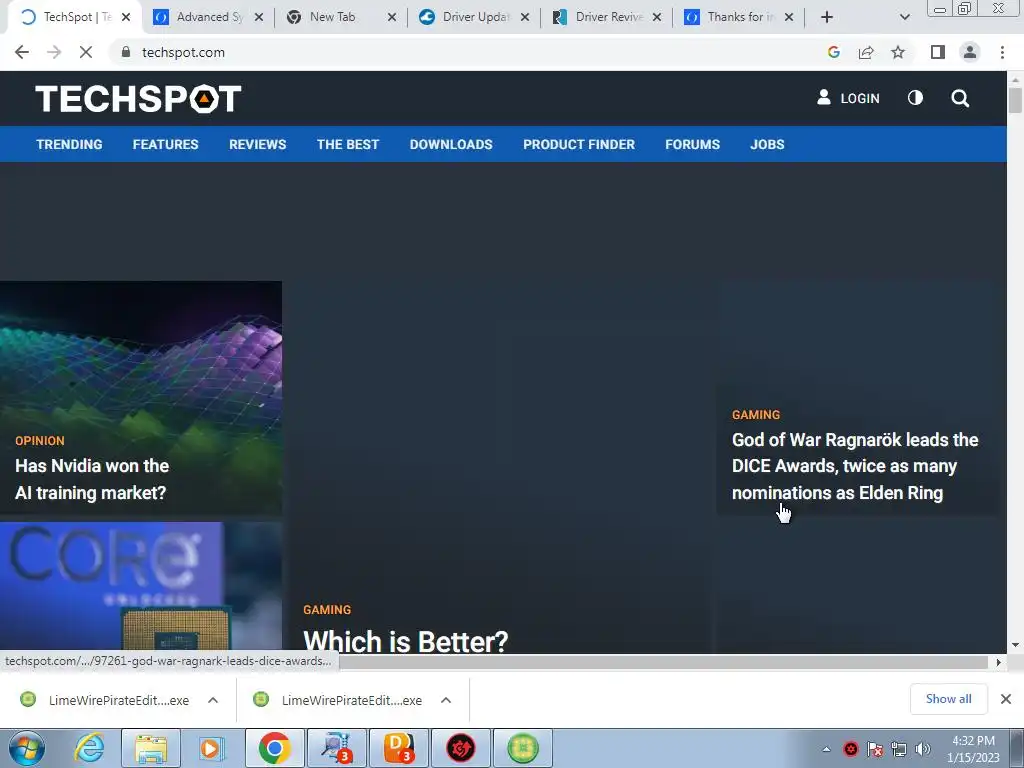Click the vertical page scrollbar thumb

tap(1015, 101)
